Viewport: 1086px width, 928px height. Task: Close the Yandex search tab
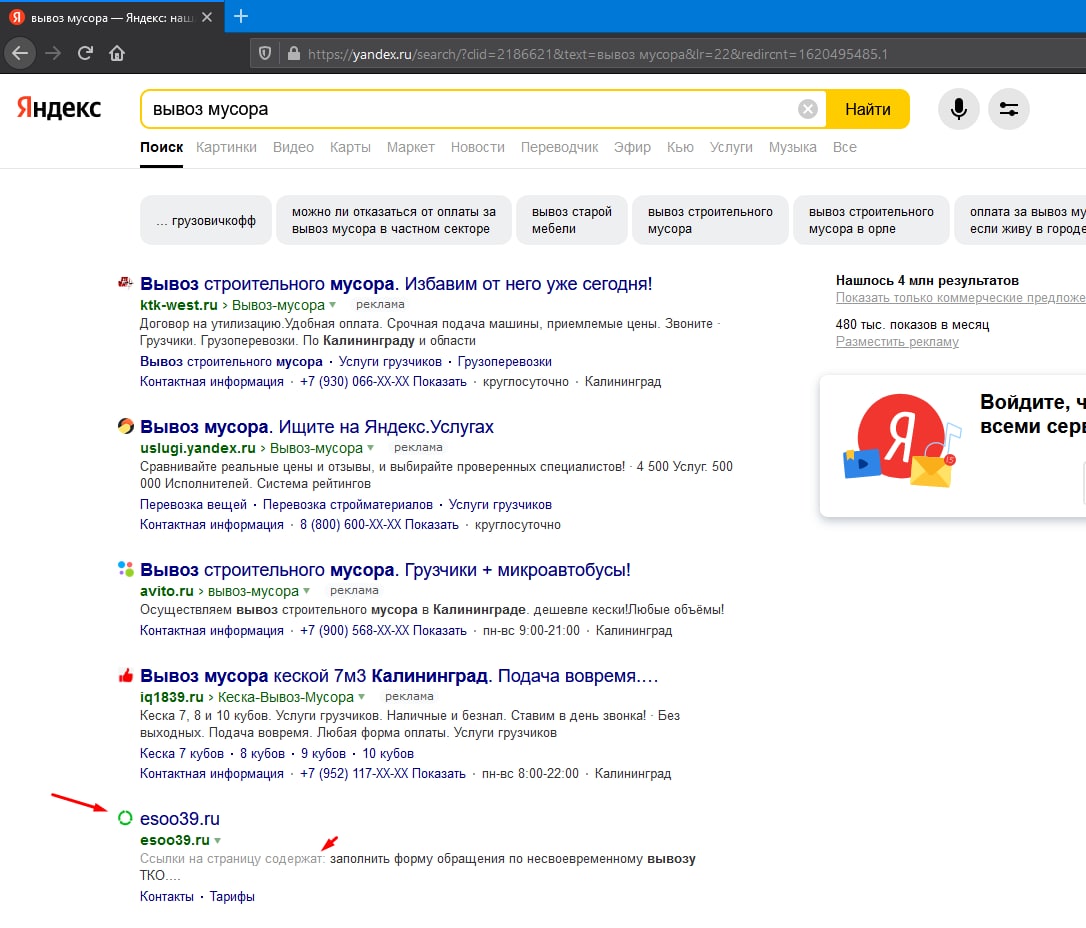[x=206, y=17]
